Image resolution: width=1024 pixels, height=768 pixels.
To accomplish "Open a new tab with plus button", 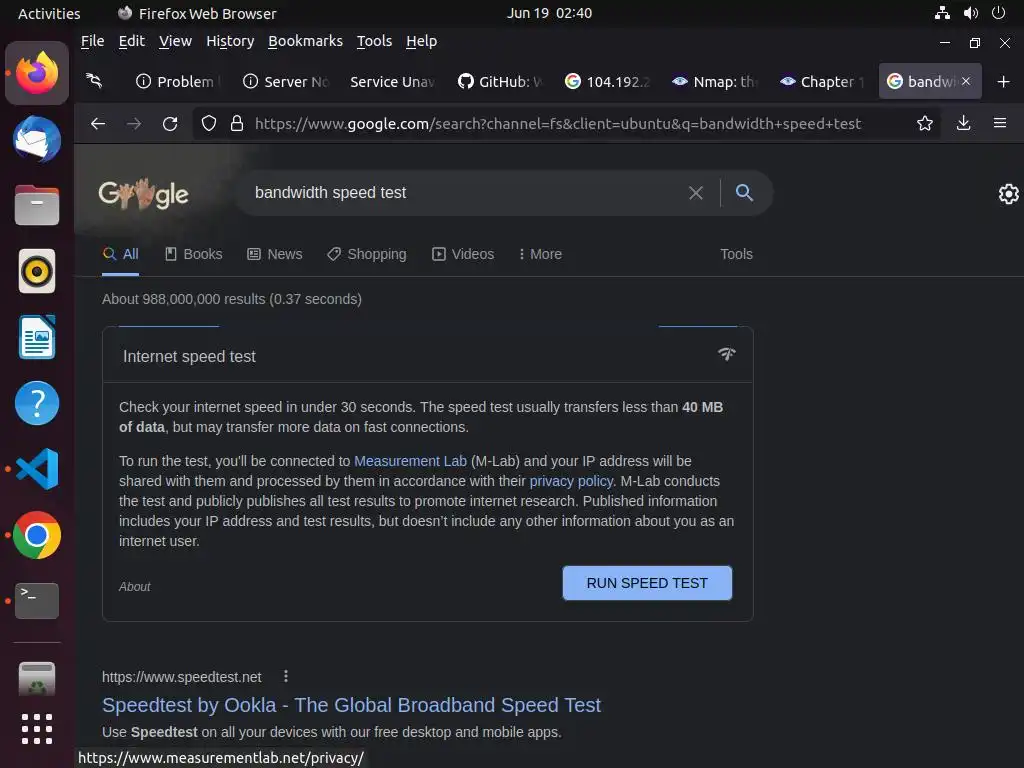I will pos(1004,82).
